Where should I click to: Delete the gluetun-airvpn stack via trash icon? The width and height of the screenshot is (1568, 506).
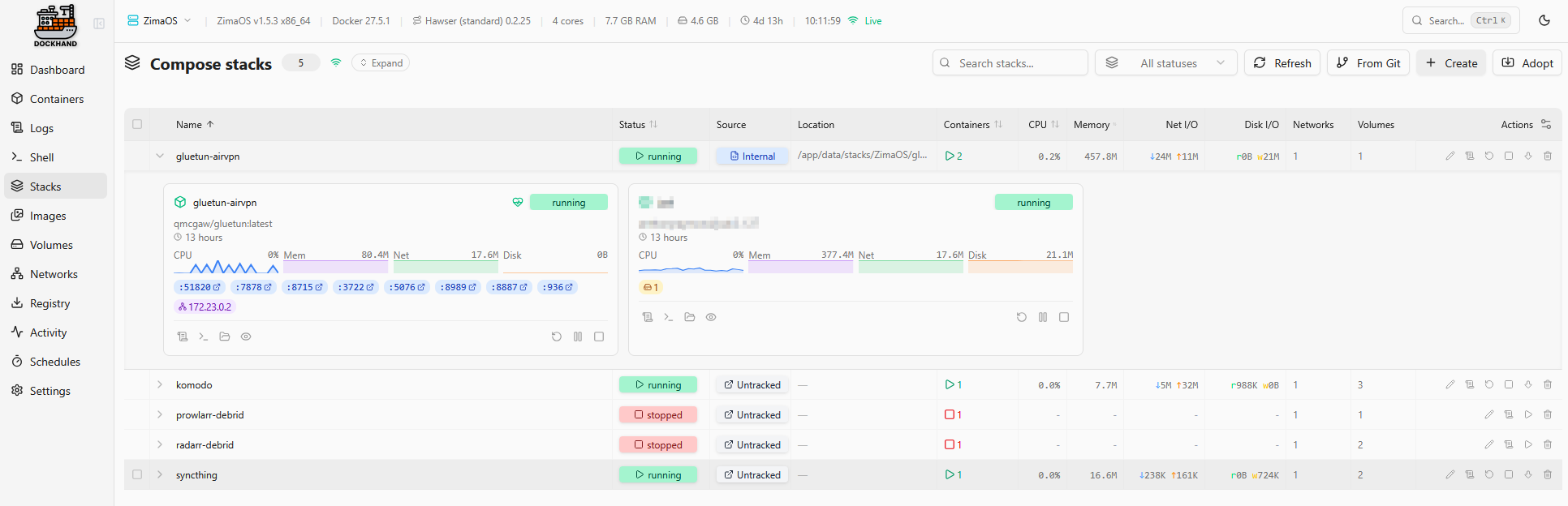pos(1547,156)
